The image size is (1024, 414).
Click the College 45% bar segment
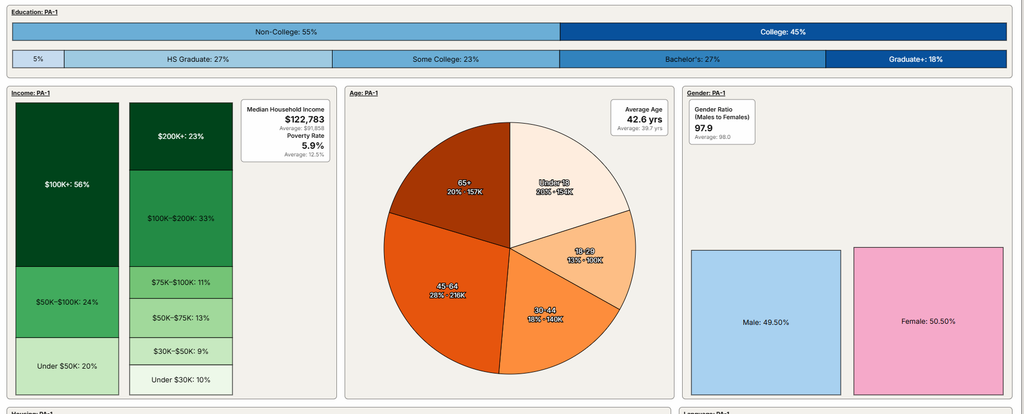(783, 32)
